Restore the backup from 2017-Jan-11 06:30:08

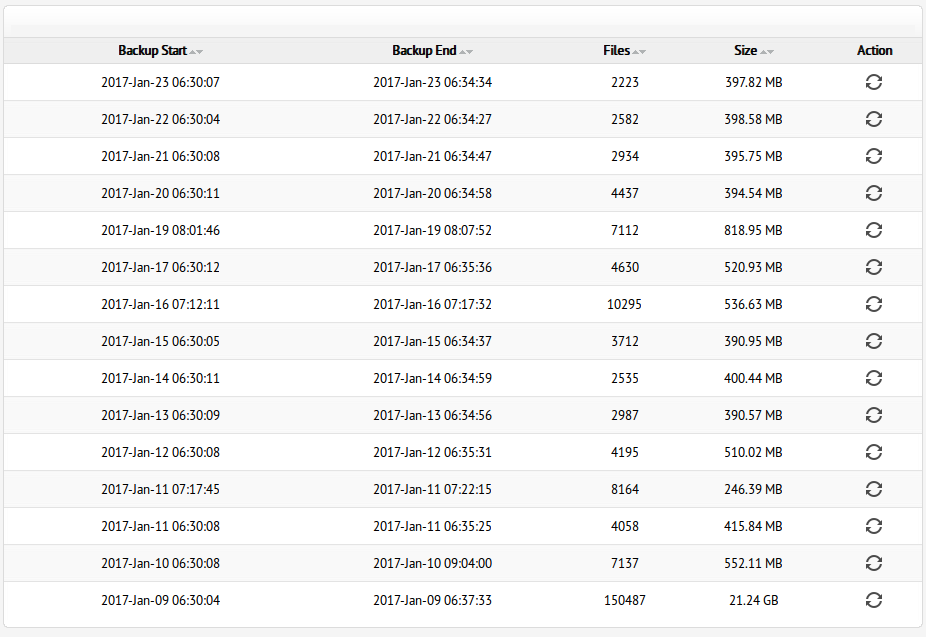point(873,526)
